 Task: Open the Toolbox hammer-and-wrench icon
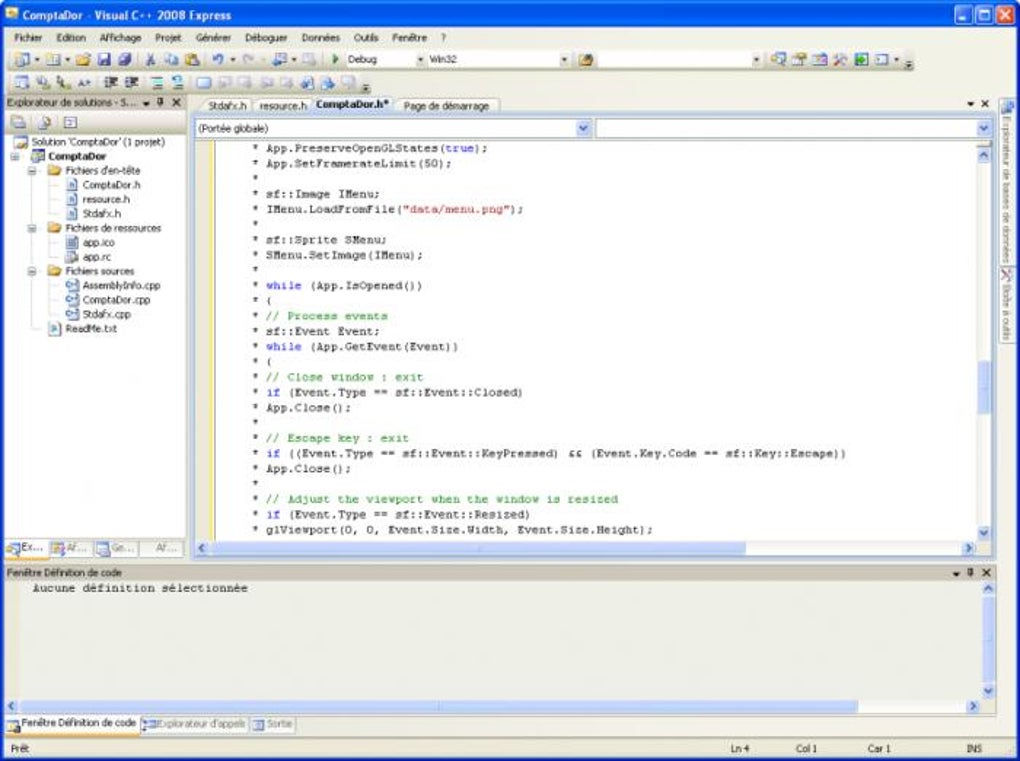840,60
